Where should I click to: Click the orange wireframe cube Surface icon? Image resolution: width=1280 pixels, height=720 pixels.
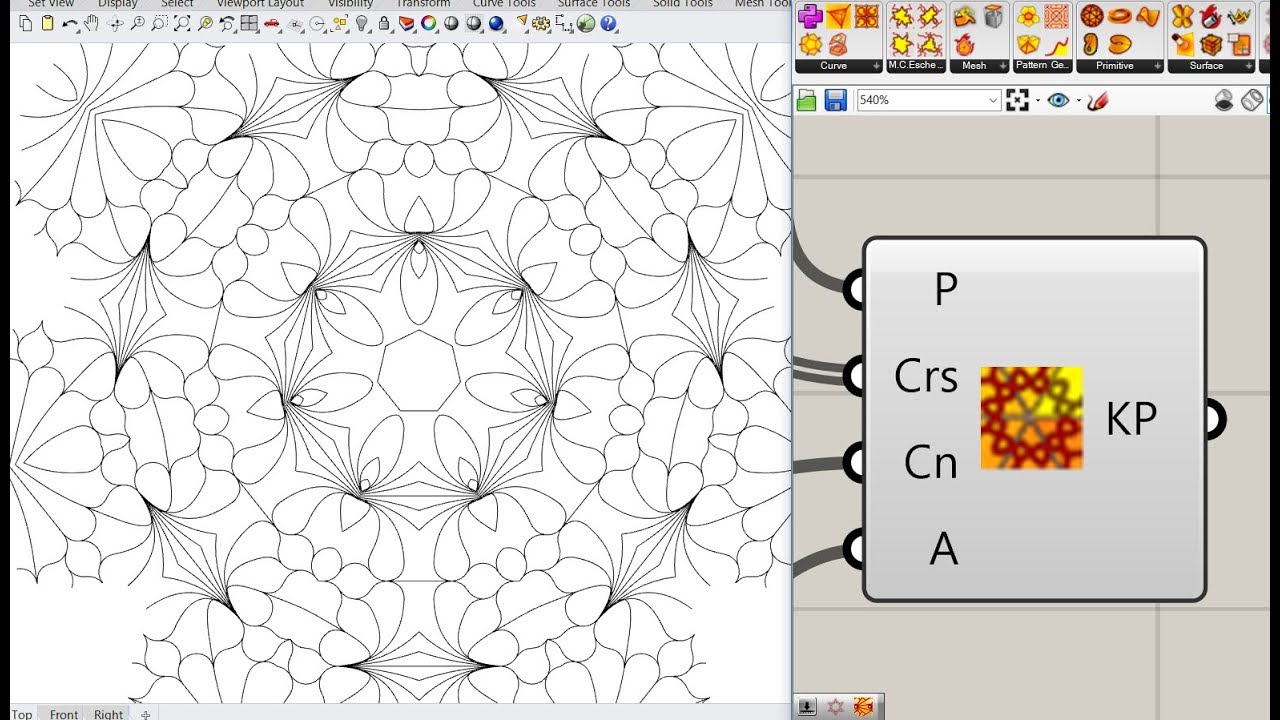(1212, 45)
